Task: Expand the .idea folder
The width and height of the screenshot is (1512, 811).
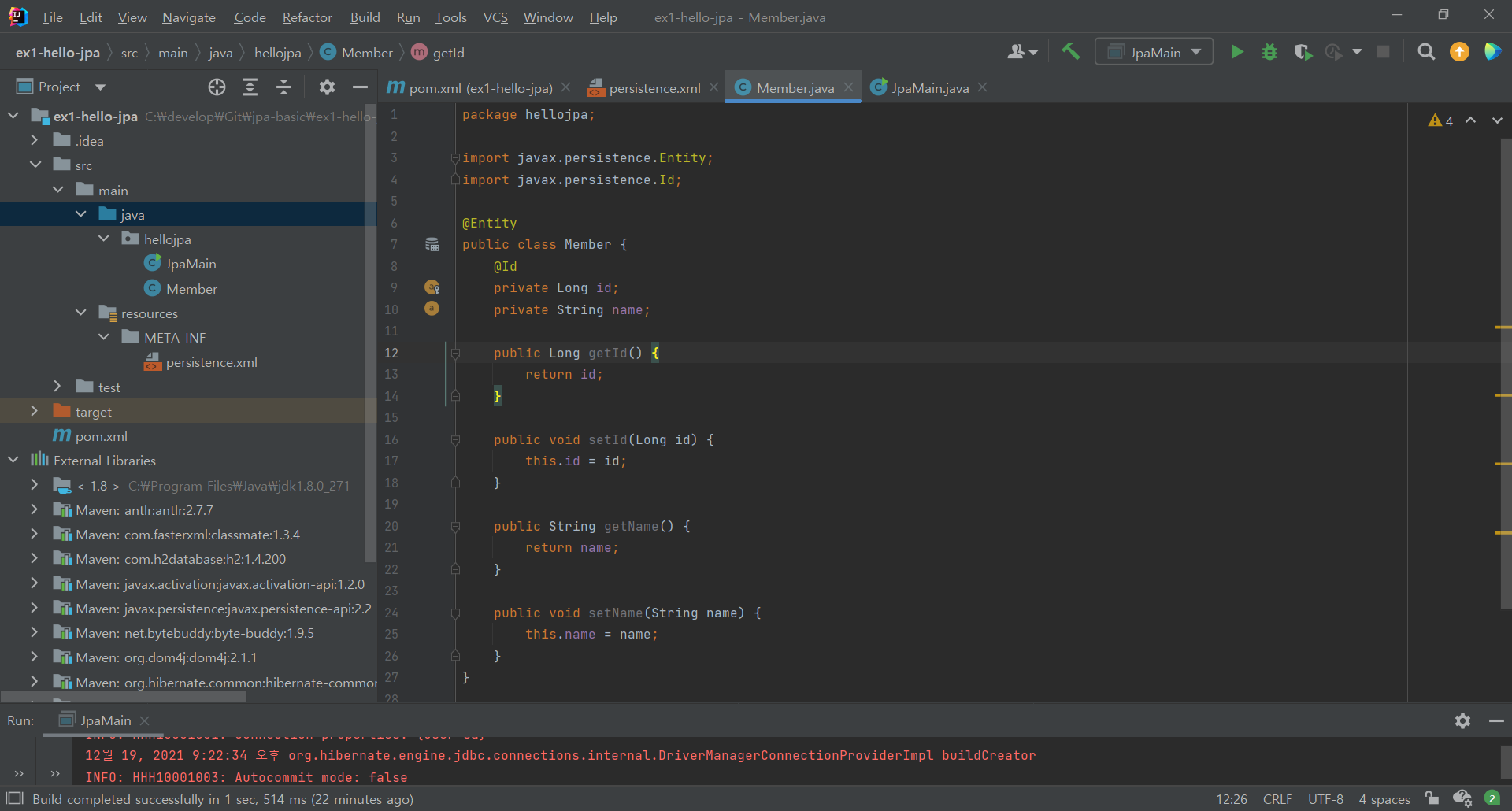Action: [x=35, y=140]
